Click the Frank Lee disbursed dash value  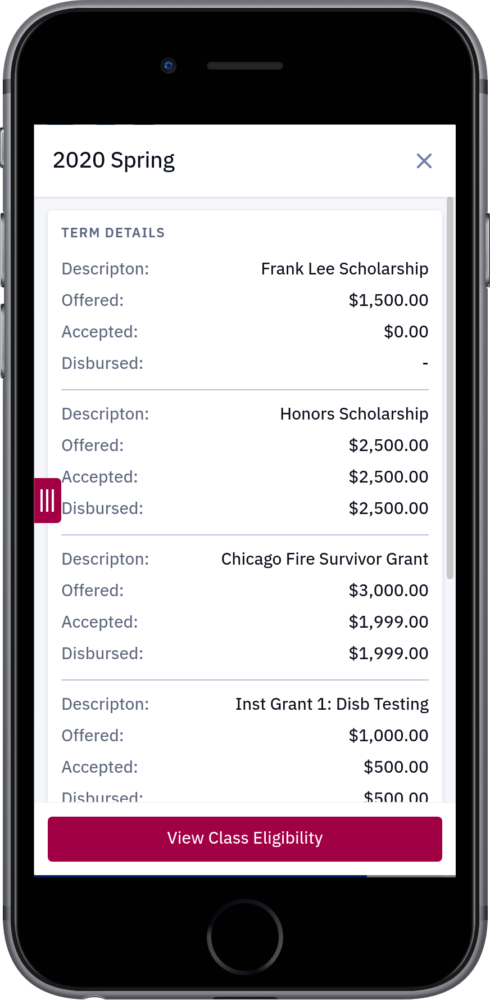(426, 364)
